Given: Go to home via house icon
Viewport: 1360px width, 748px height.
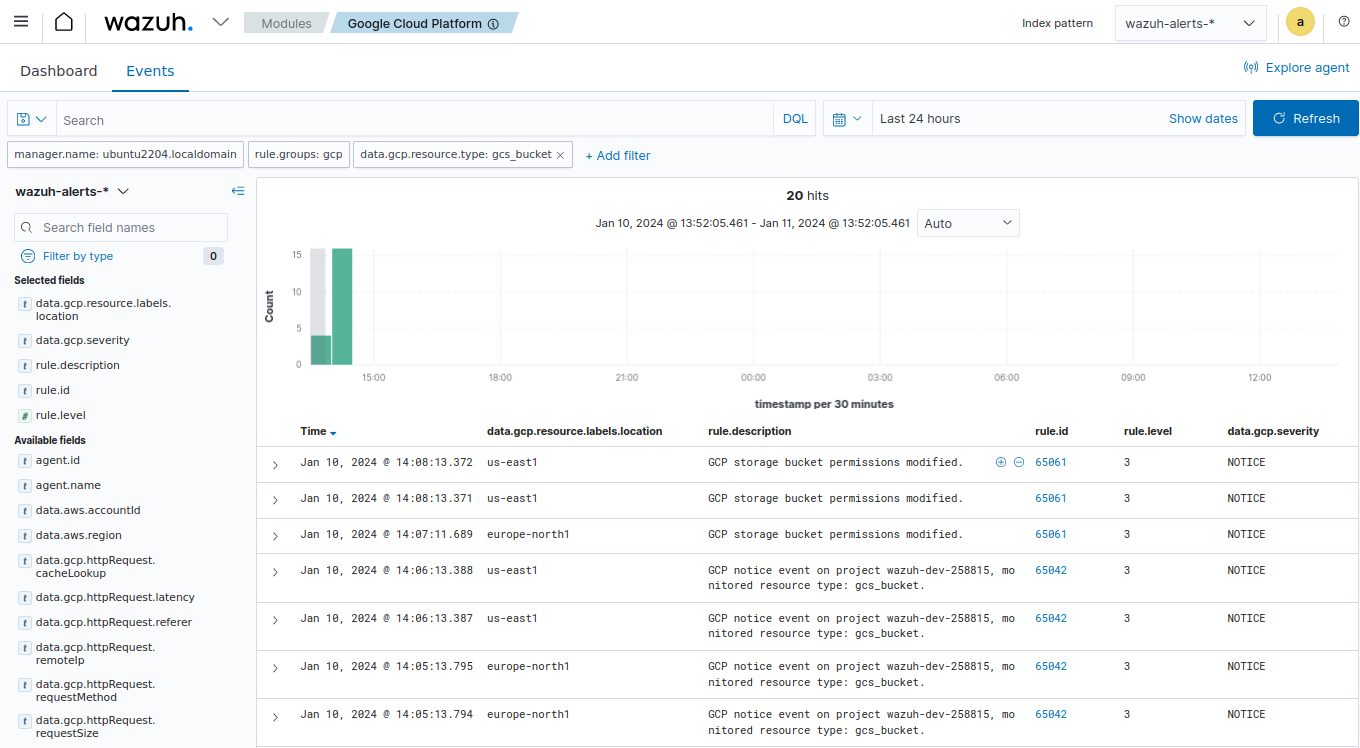Looking at the screenshot, I should (64, 22).
